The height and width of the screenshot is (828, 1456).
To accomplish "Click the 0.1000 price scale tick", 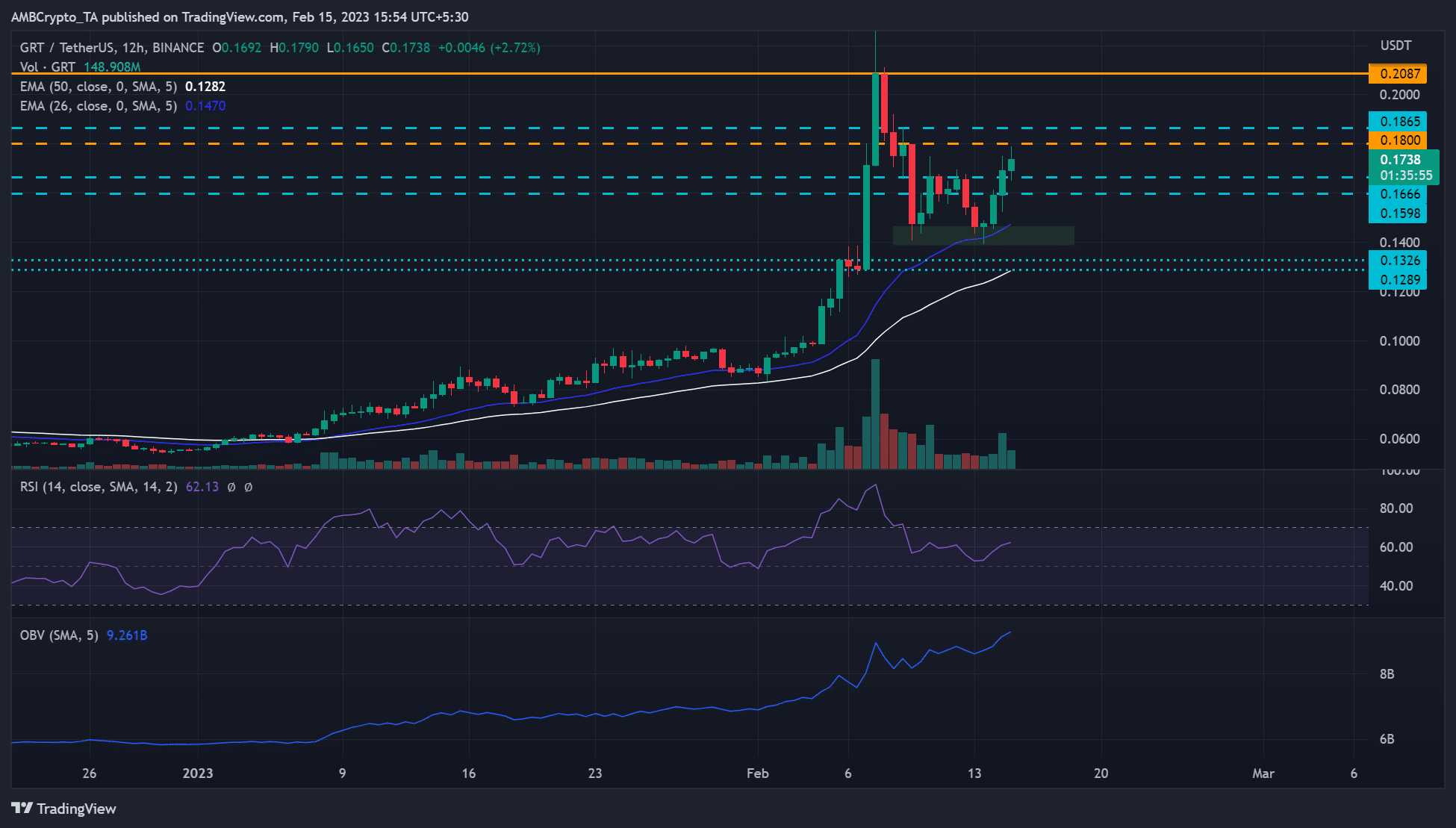I will click(x=1400, y=341).
